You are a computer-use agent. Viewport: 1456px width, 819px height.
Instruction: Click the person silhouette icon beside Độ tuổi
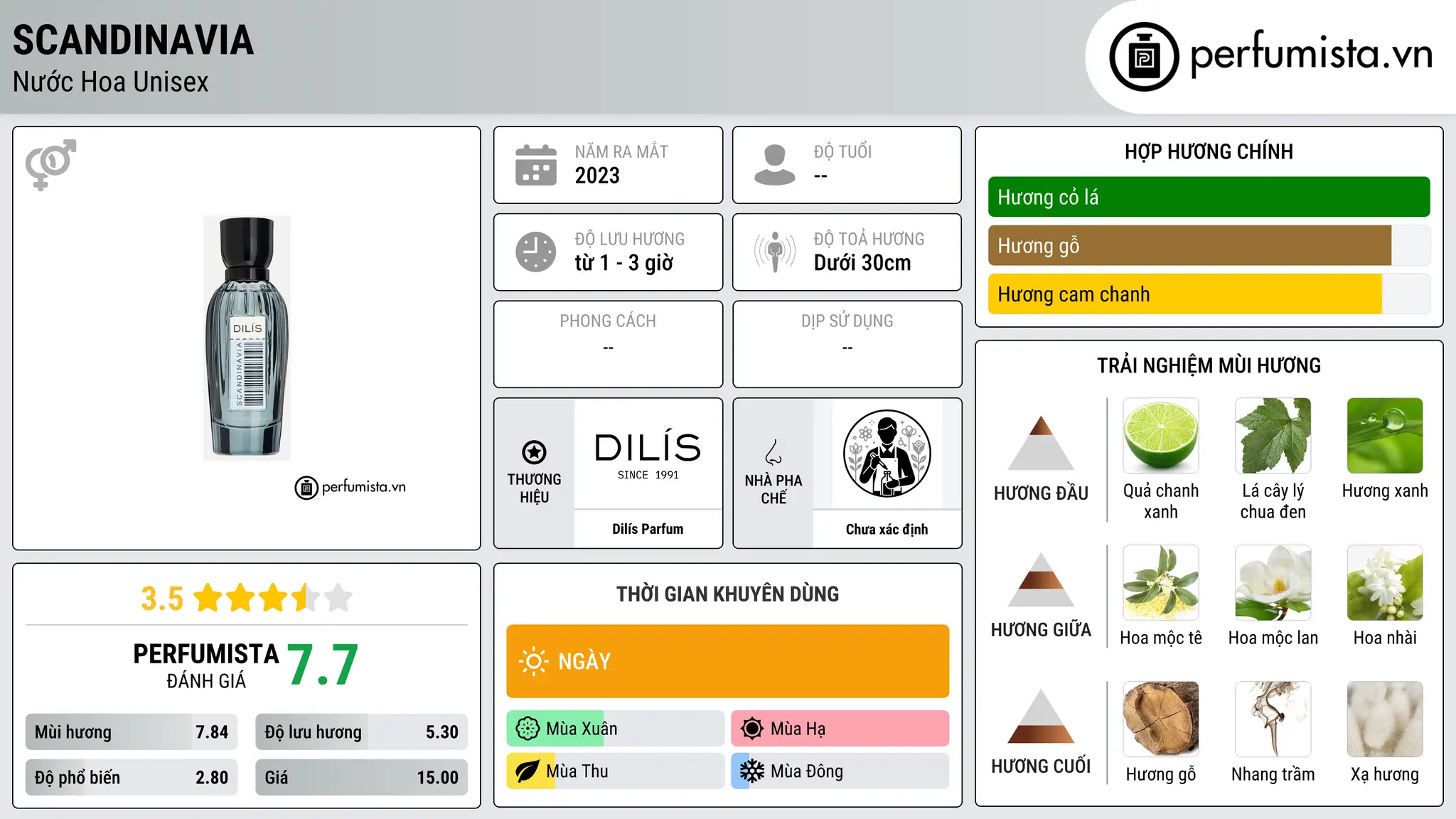pyautogui.click(x=775, y=165)
